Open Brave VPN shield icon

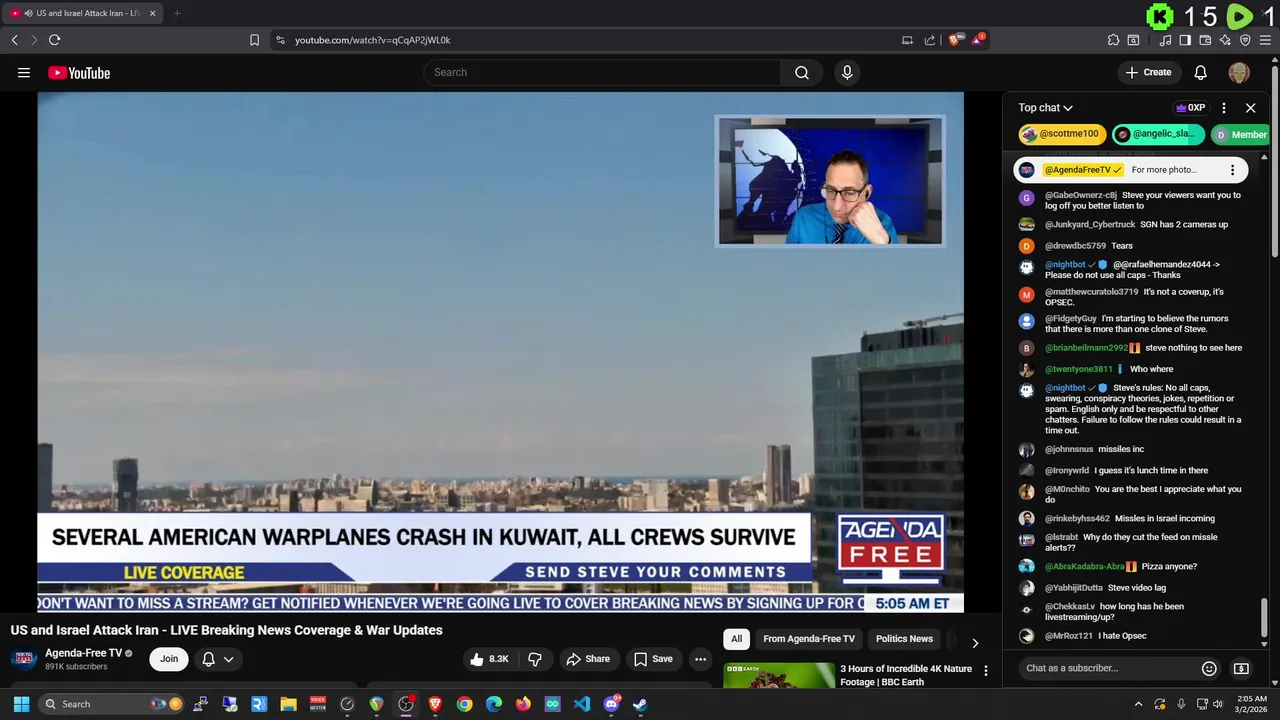tap(1245, 40)
